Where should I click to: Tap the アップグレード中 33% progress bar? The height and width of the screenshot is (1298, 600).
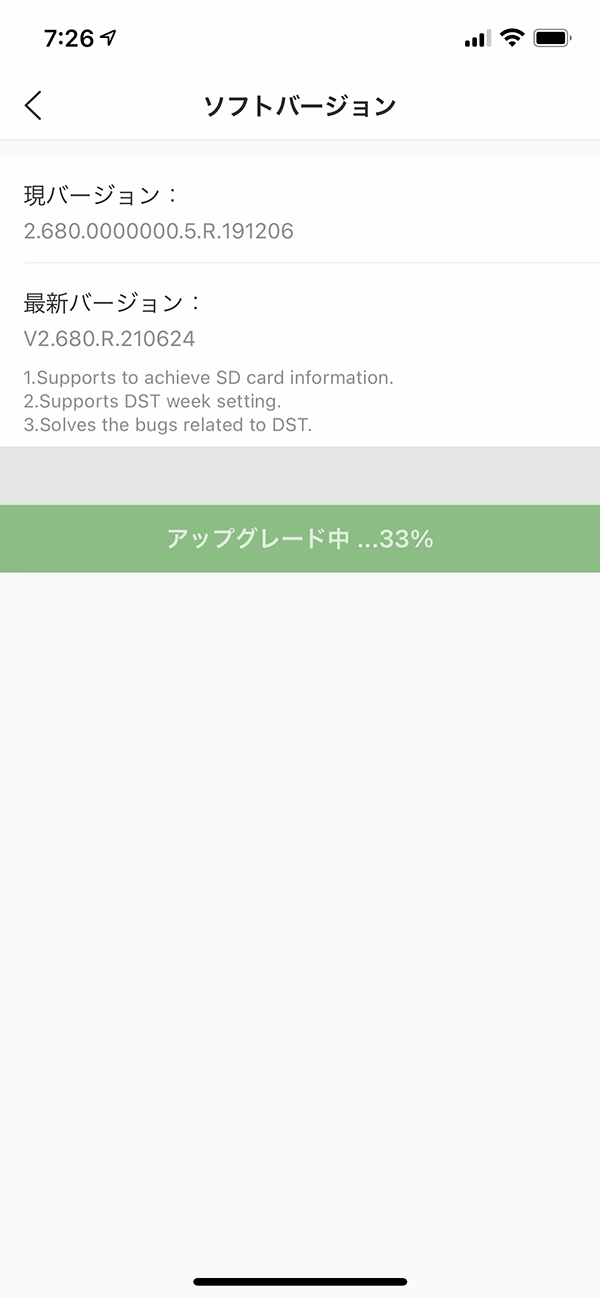pos(300,539)
